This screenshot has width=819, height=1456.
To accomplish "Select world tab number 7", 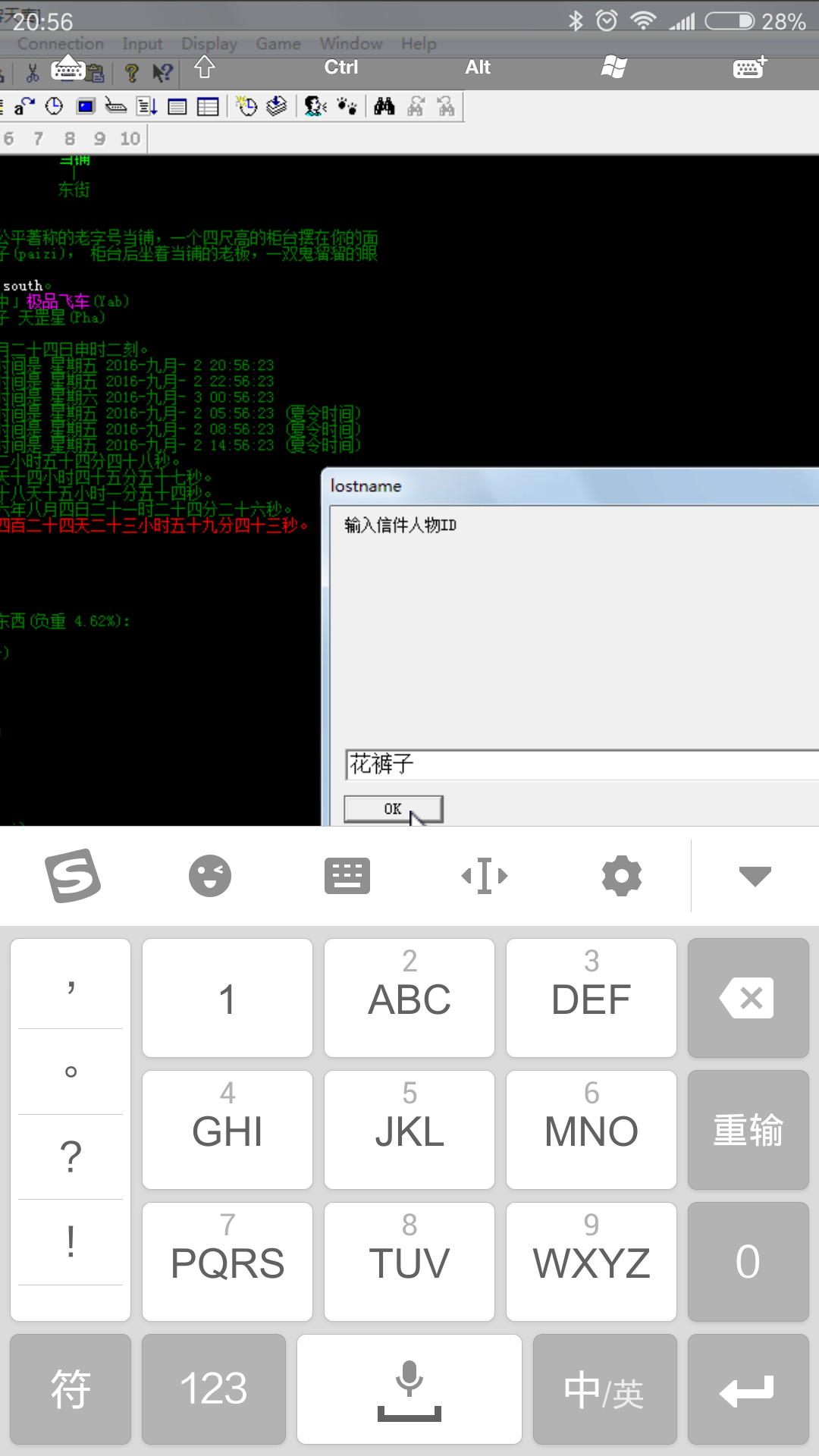I will [x=38, y=139].
